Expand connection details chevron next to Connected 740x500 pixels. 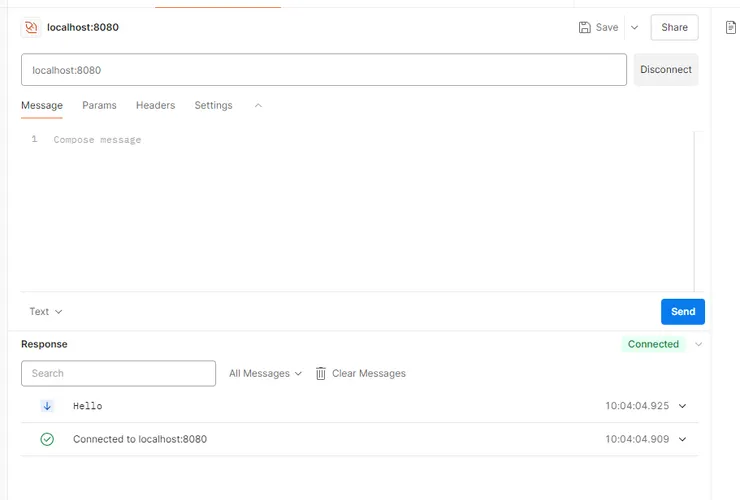(x=698, y=344)
